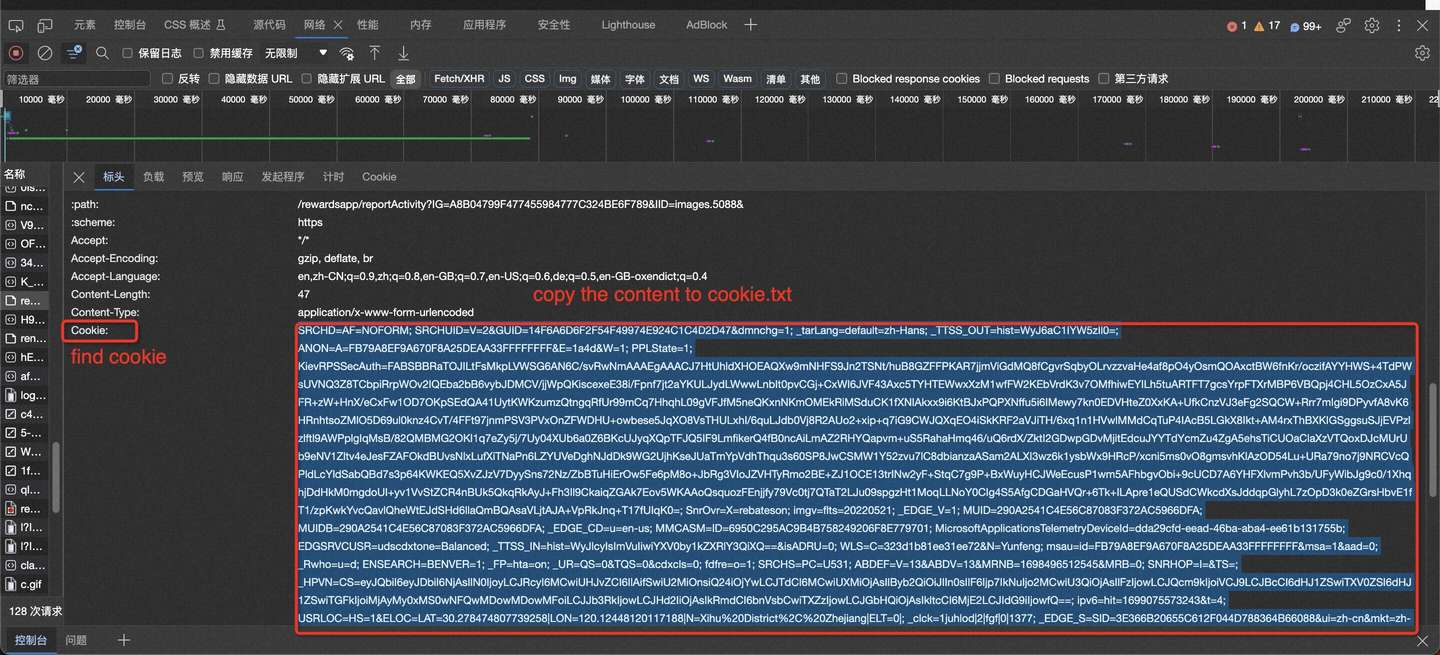The image size is (1440, 655).
Task: Filter requests by Img type
Action: [x=567, y=79]
